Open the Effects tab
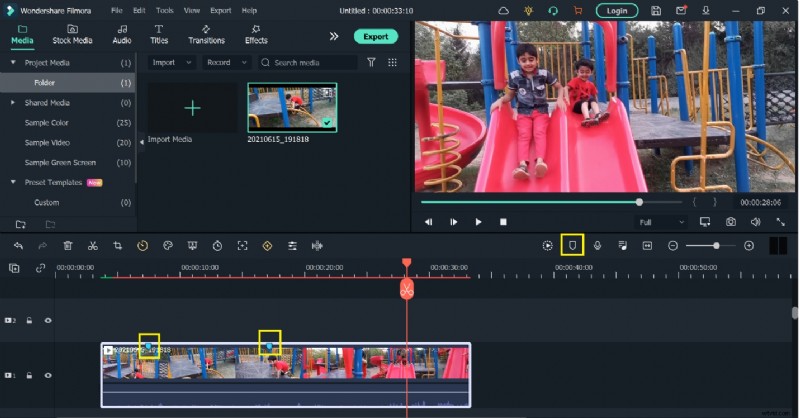The image size is (800, 418). tap(256, 35)
